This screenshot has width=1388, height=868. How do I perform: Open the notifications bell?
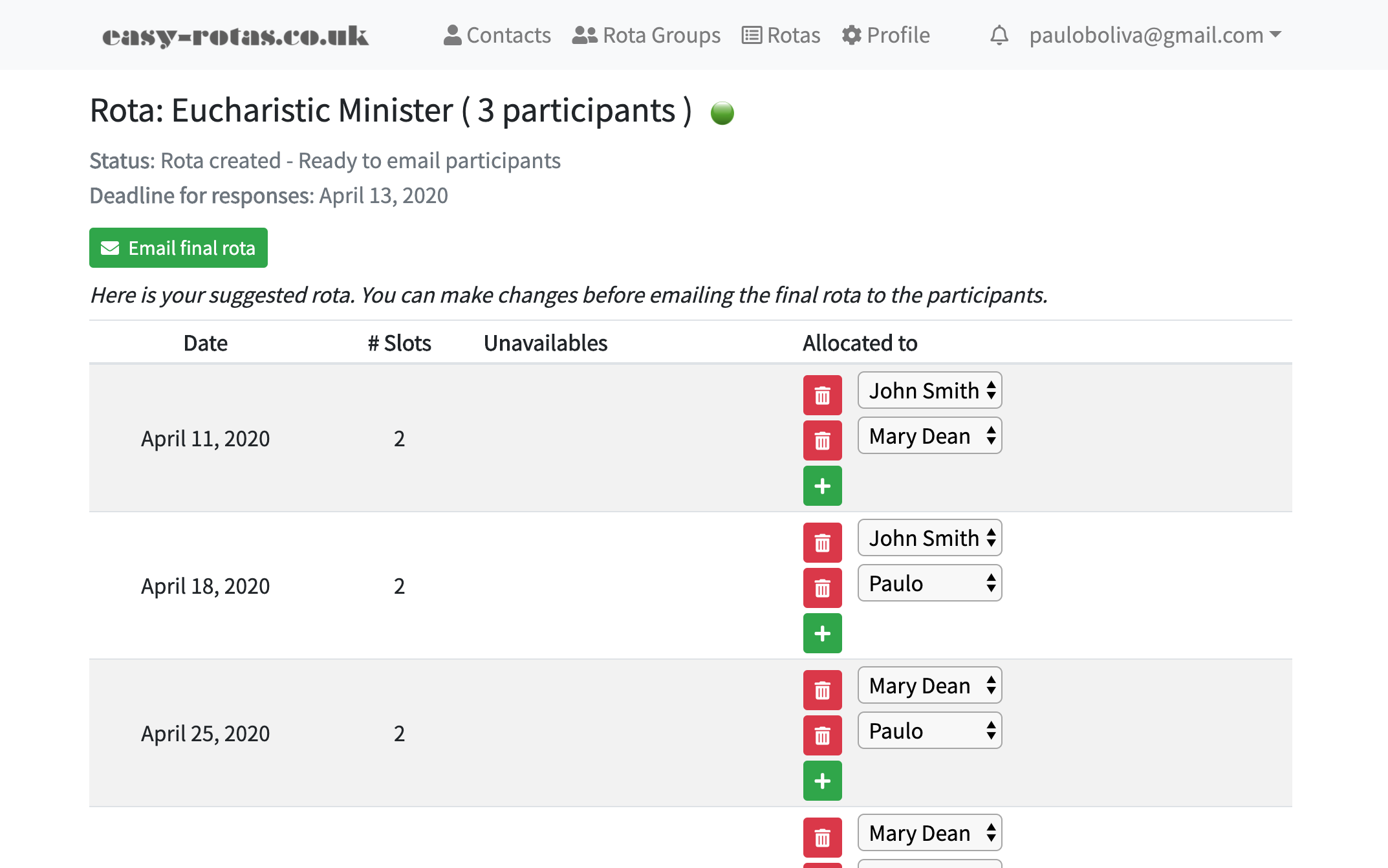[x=999, y=35]
